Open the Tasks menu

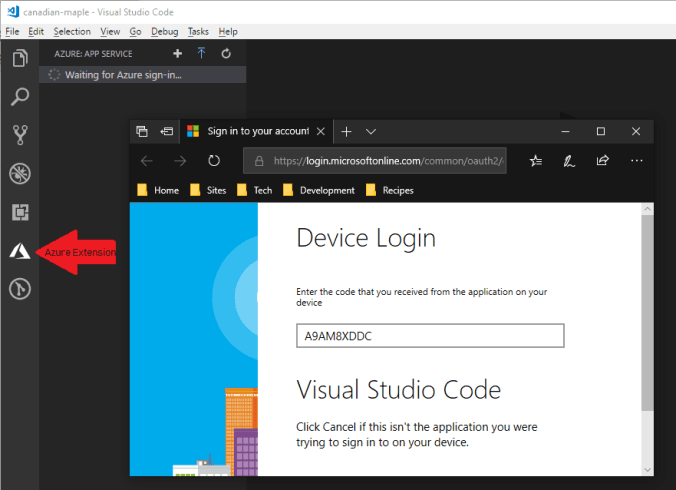coord(198,31)
